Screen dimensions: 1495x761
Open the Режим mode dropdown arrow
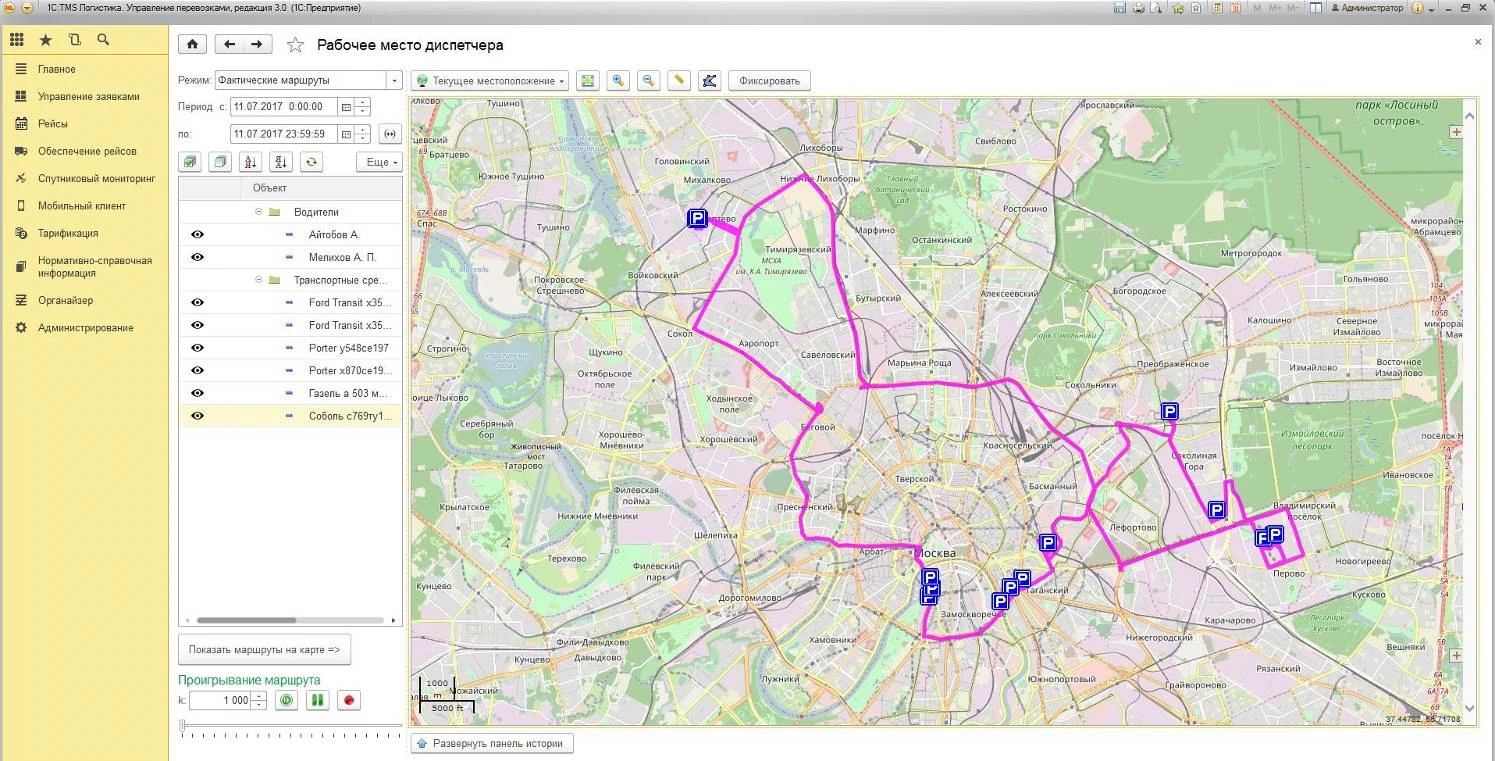click(x=394, y=80)
